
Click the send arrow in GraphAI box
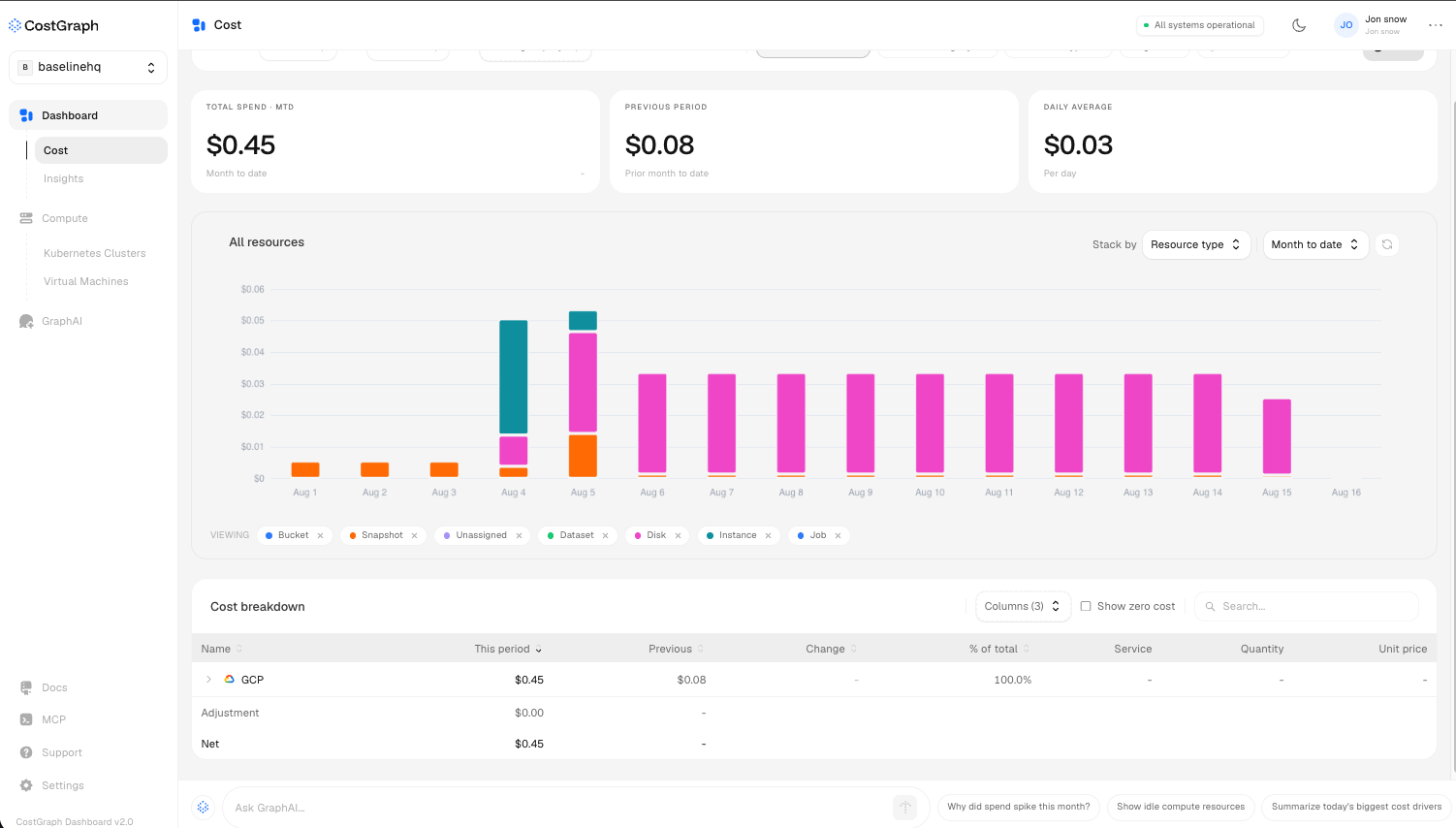click(904, 807)
